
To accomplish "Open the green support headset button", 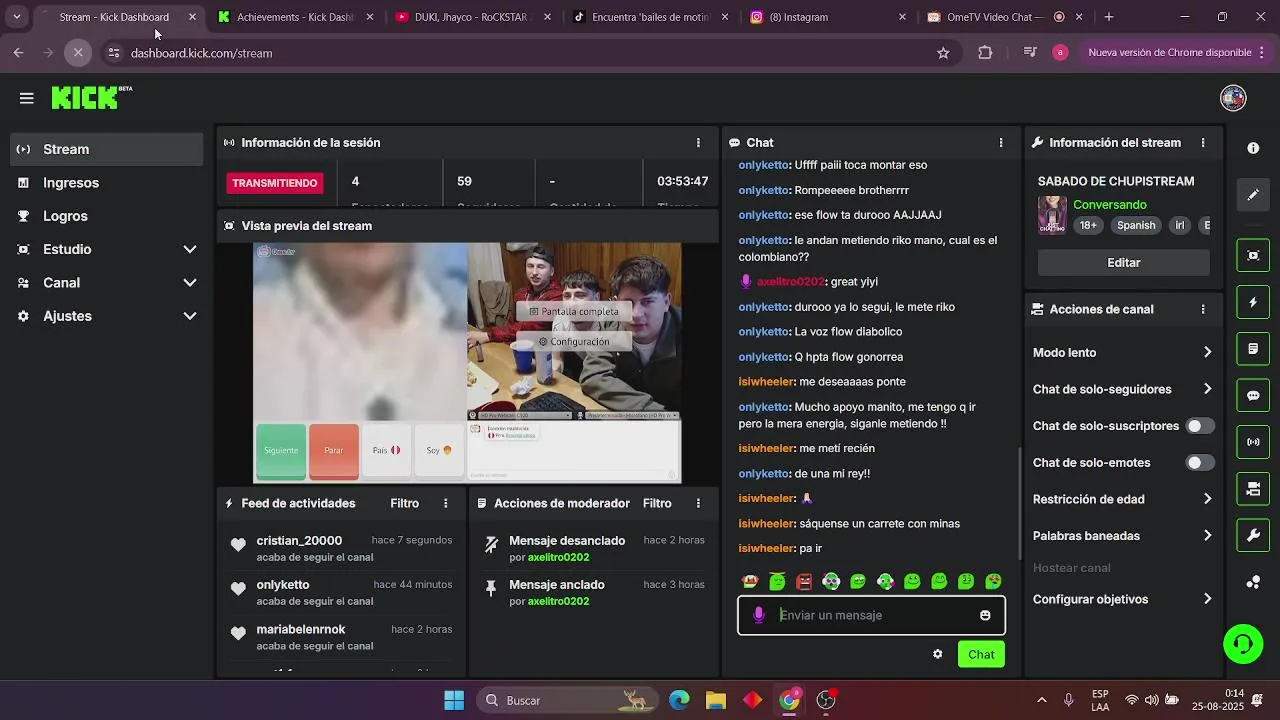I will (x=1243, y=643).
